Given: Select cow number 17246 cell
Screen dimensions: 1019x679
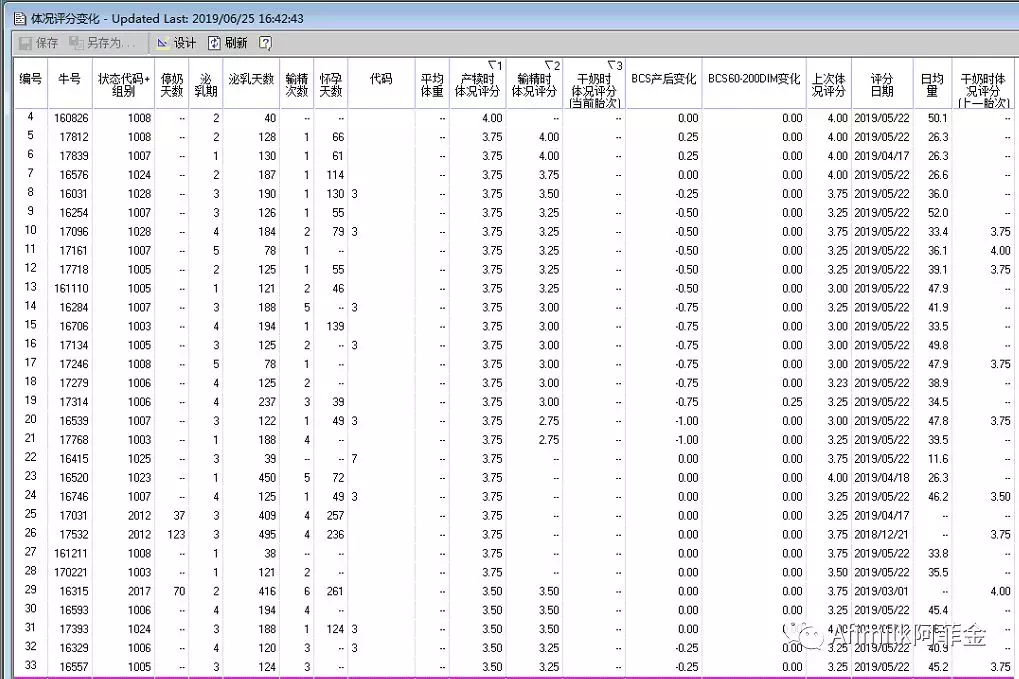Looking at the screenshot, I should pyautogui.click(x=74, y=364).
